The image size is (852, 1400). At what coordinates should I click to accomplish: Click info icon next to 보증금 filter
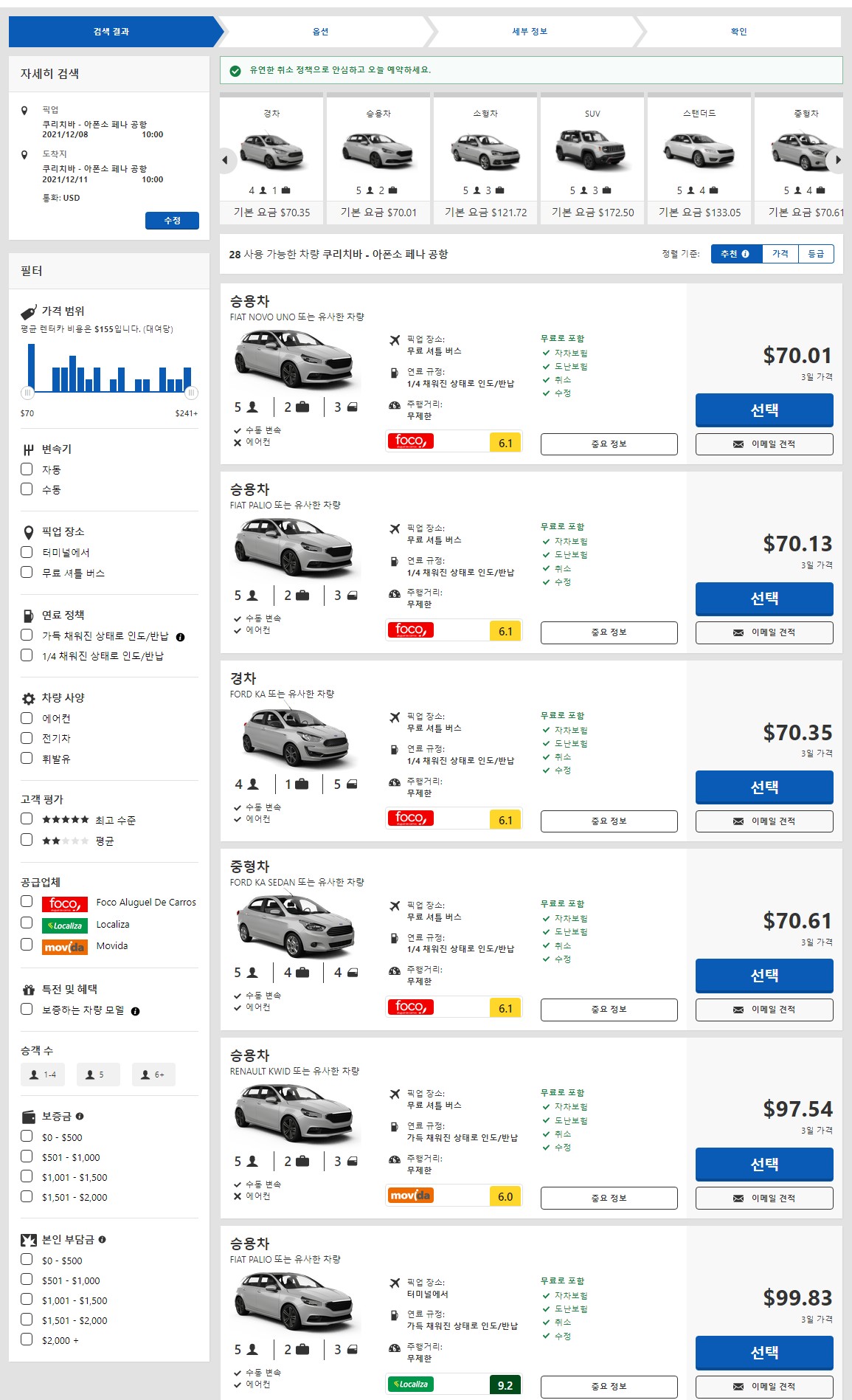(x=80, y=1116)
